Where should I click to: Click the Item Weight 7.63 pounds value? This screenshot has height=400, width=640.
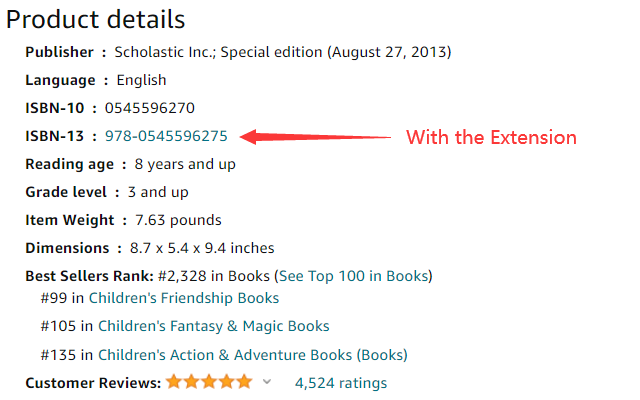point(171,220)
